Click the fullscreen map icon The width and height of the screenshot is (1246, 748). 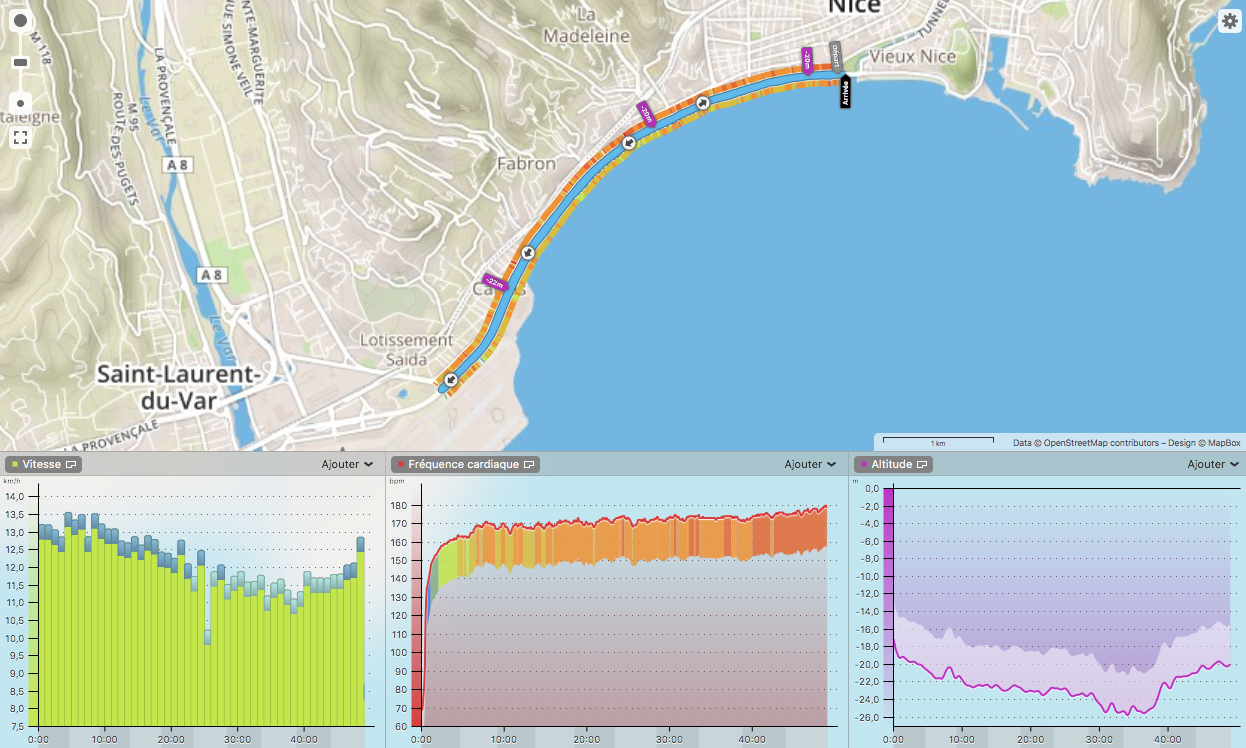[x=20, y=138]
